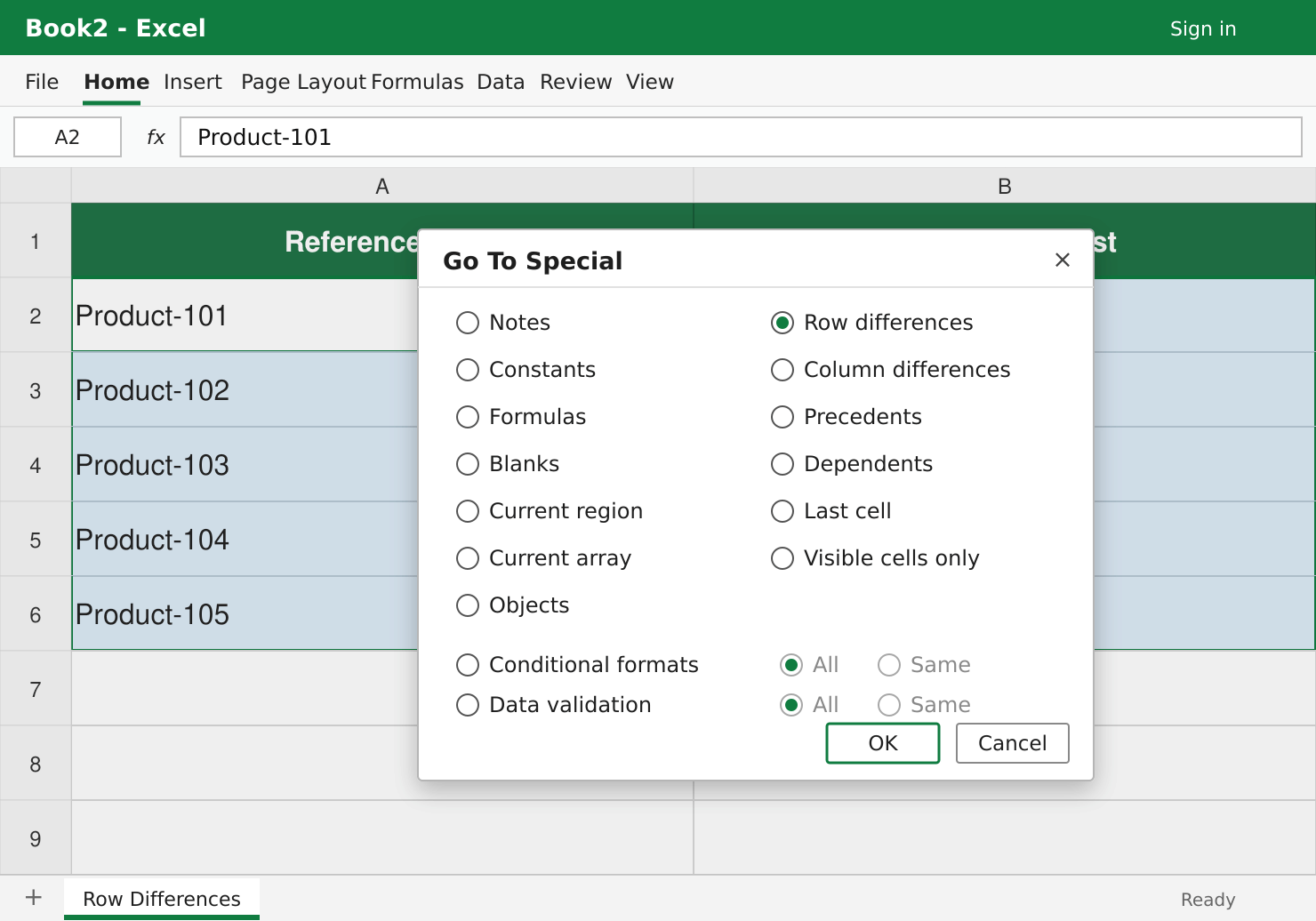
Task: Open the Review tab
Action: (576, 82)
